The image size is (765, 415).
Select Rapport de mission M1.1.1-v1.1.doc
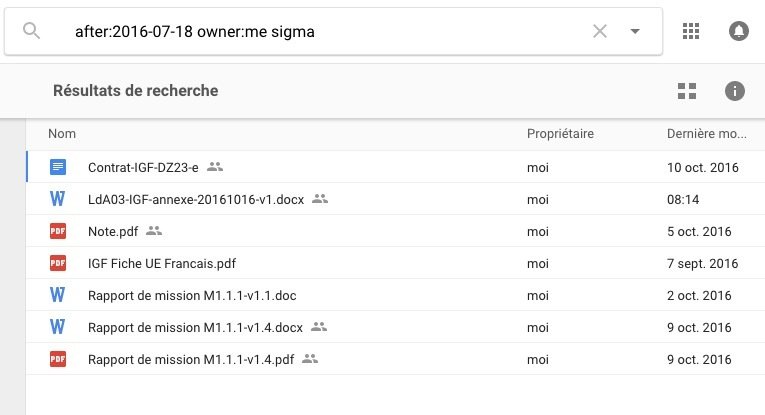(192, 296)
